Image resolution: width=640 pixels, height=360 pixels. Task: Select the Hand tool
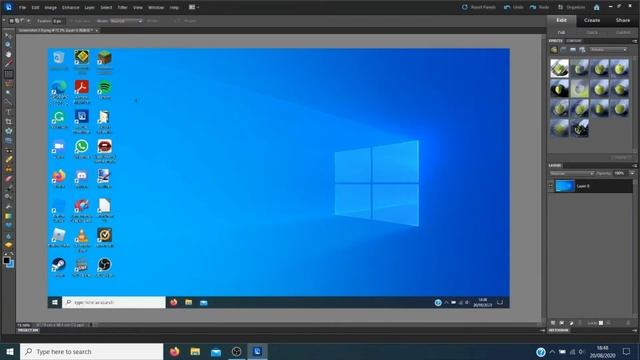click(8, 54)
